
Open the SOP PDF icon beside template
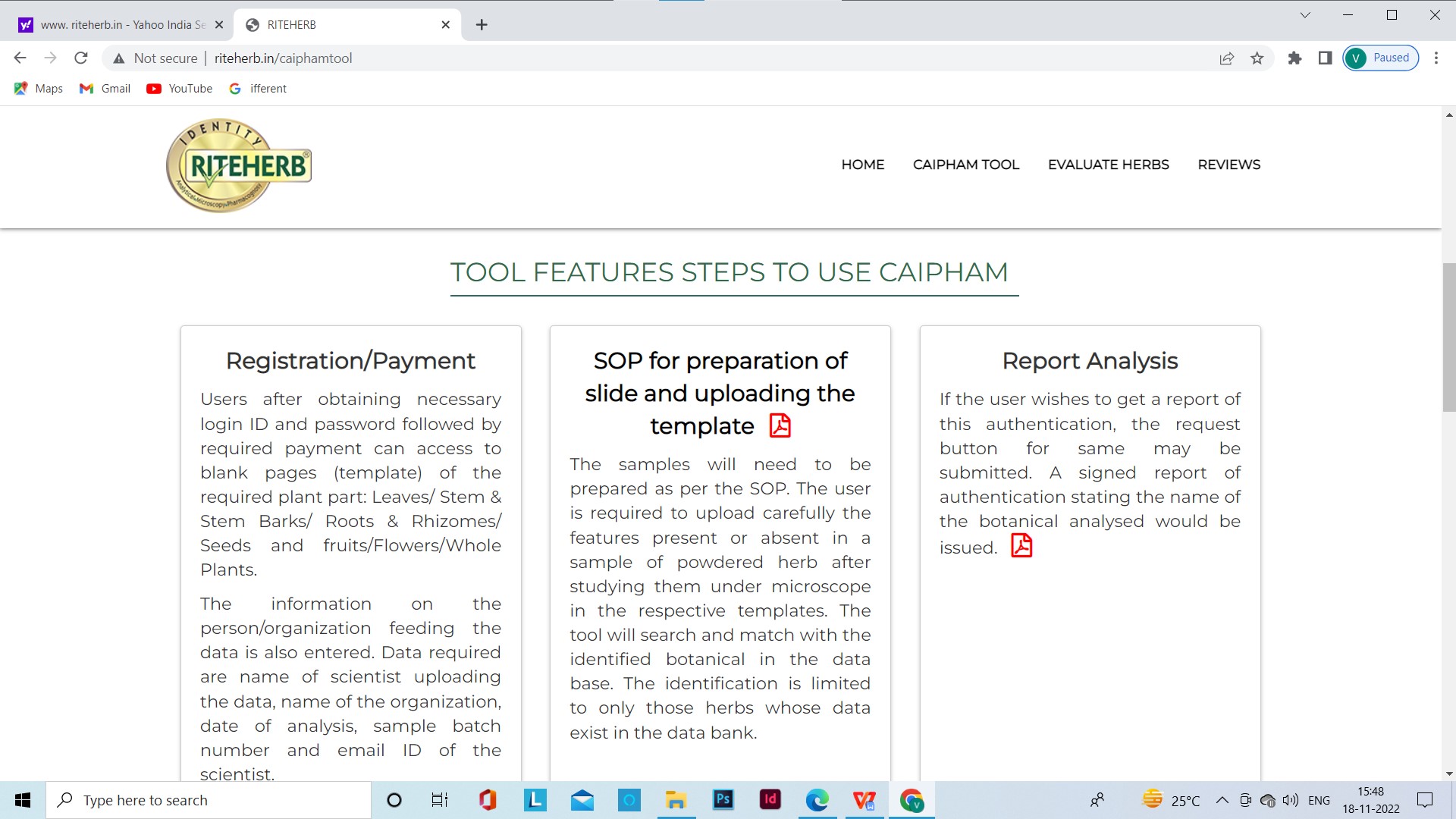[780, 425]
